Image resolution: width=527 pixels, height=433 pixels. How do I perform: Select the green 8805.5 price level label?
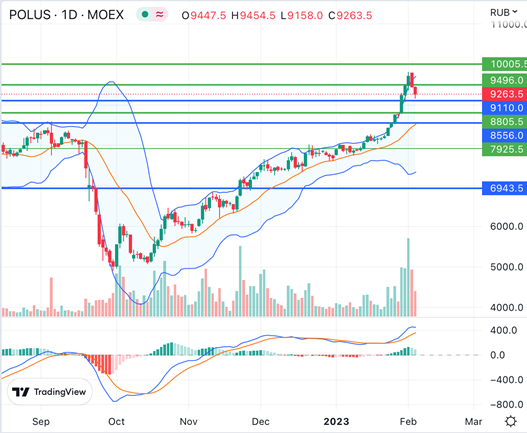(x=505, y=121)
